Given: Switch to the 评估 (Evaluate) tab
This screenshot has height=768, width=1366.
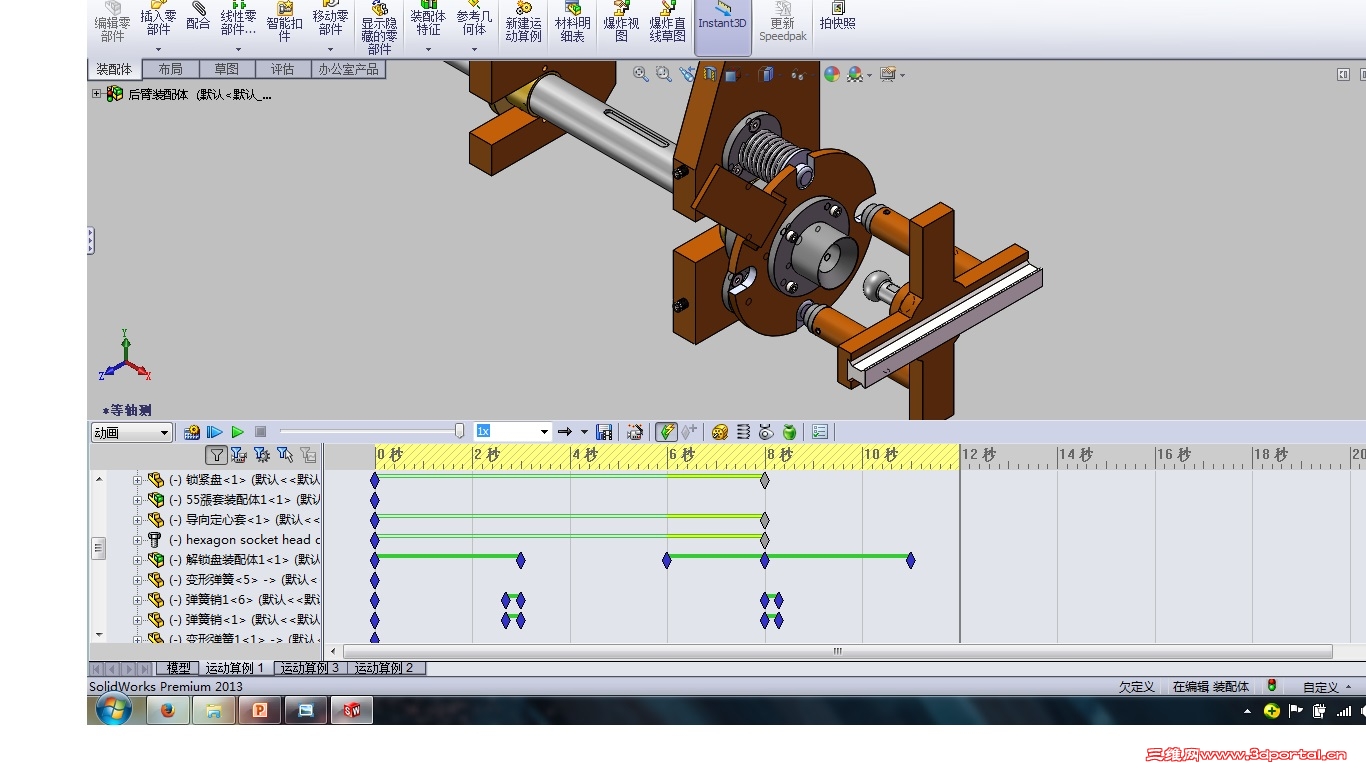Looking at the screenshot, I should [282, 69].
